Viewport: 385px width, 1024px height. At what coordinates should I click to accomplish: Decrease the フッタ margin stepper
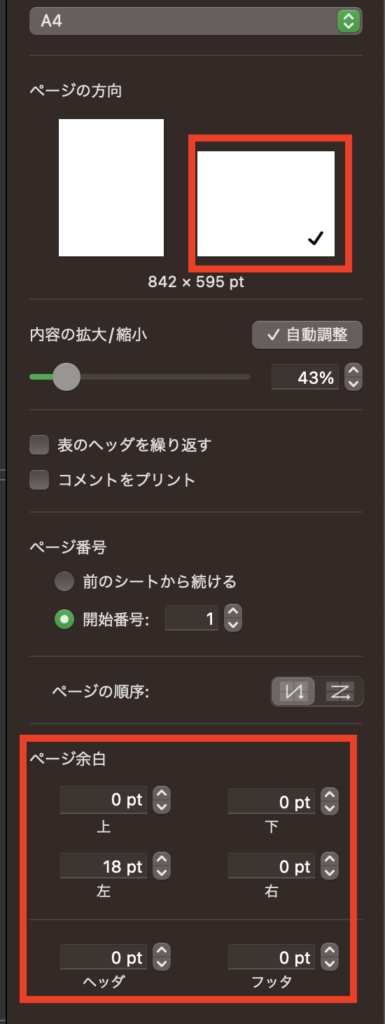[331, 964]
